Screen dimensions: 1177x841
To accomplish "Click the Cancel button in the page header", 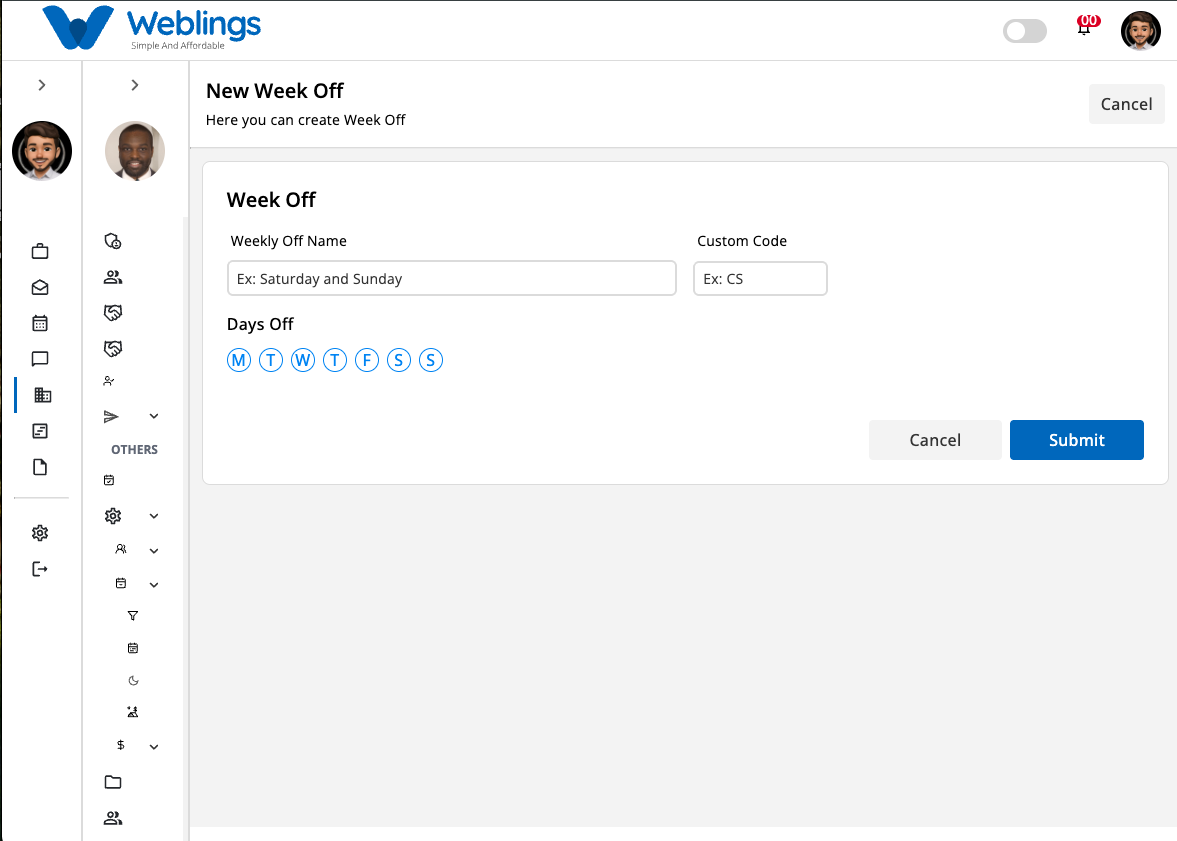I will [1127, 104].
